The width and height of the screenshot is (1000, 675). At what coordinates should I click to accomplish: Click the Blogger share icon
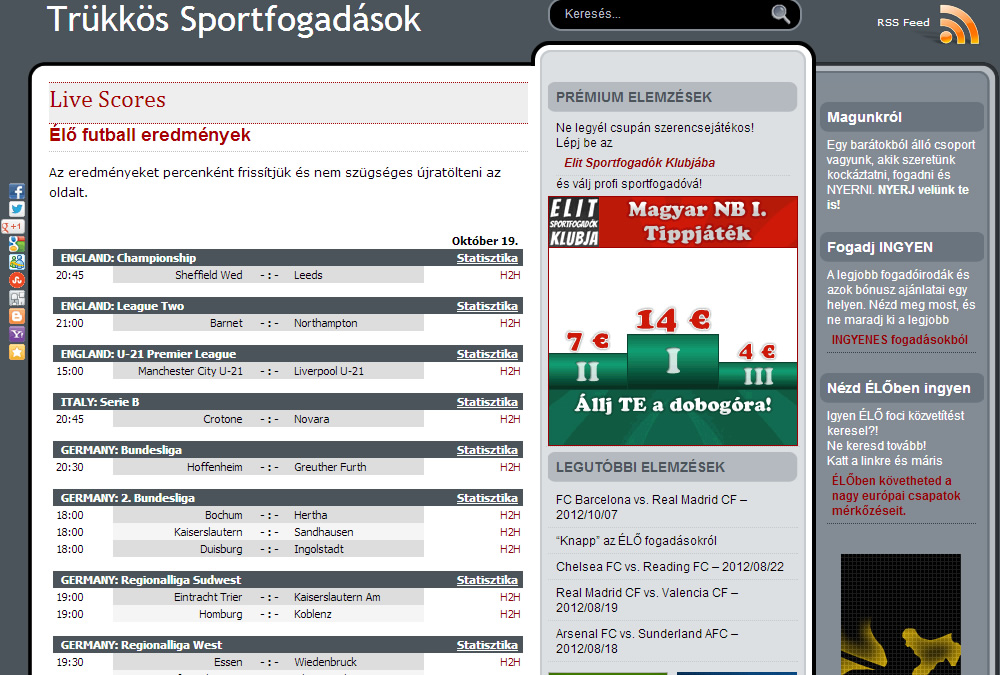point(17,315)
